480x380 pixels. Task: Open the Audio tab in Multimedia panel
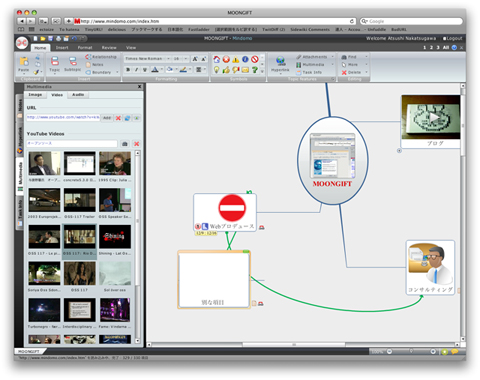78,95
